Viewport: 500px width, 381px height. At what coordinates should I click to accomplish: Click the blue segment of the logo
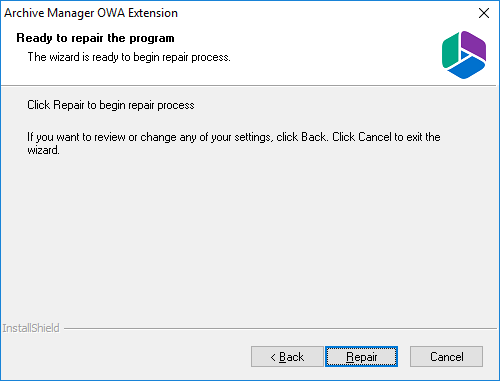466,68
